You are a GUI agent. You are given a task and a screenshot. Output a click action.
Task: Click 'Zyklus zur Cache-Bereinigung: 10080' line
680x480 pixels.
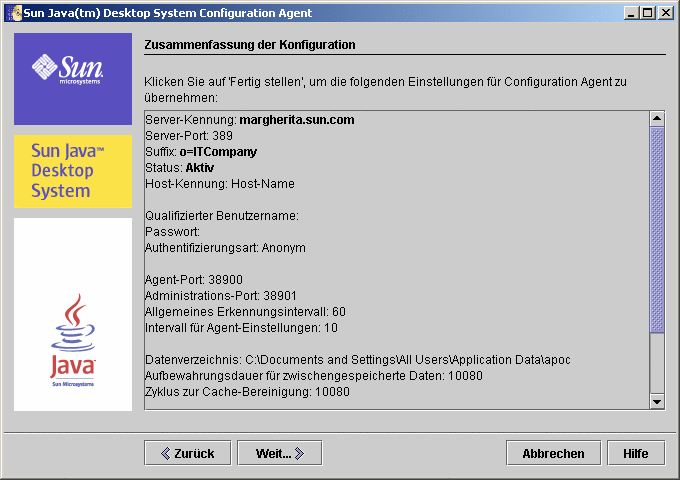tap(247, 392)
